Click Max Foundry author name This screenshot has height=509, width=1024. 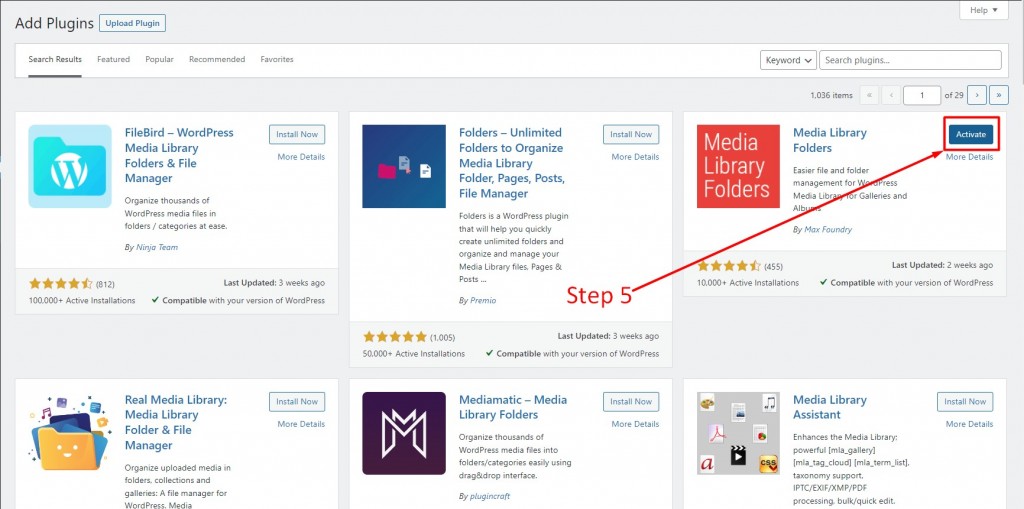click(828, 230)
